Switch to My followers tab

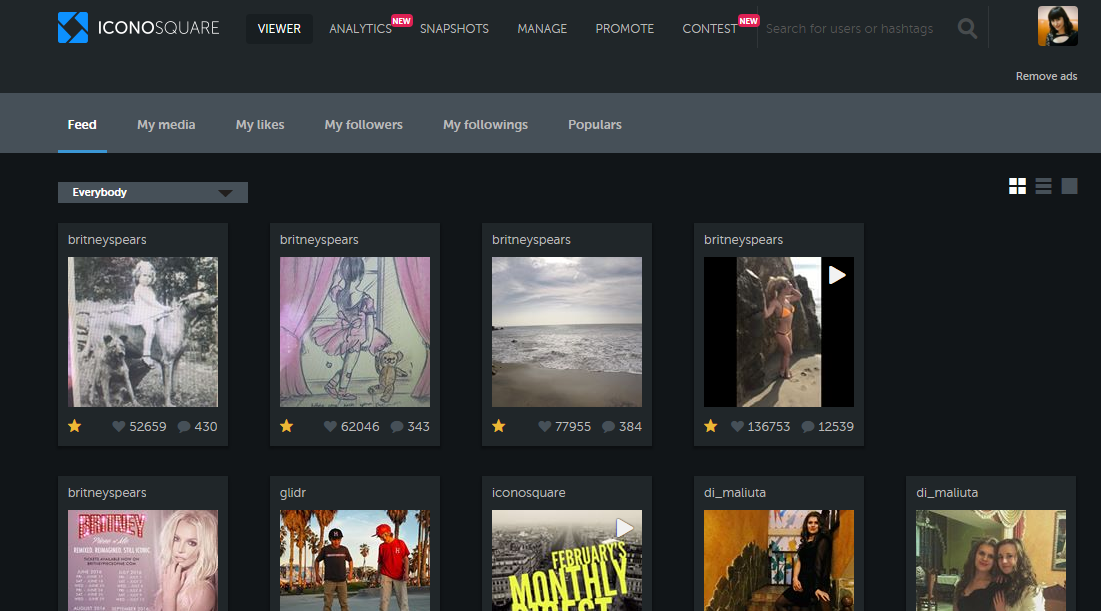pyautogui.click(x=363, y=125)
